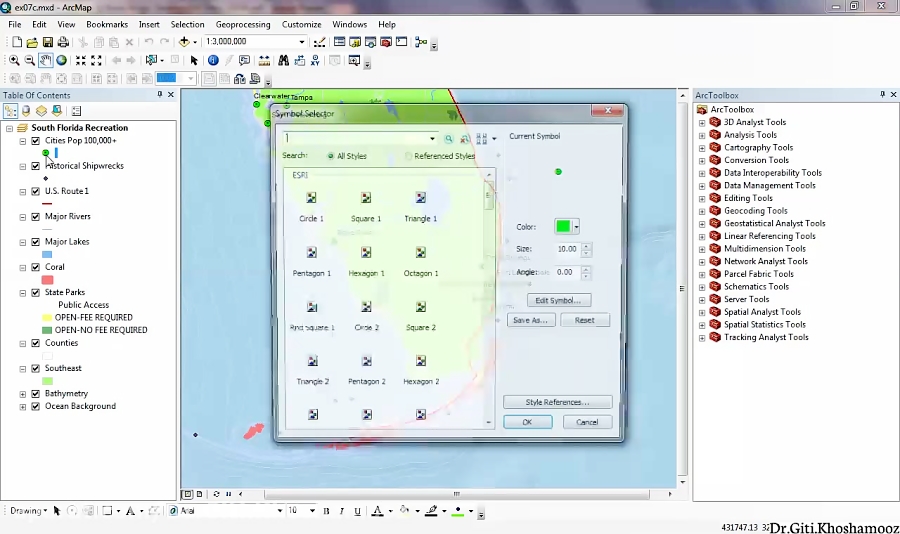Toggle the Coral layer checkbox

tap(36, 267)
